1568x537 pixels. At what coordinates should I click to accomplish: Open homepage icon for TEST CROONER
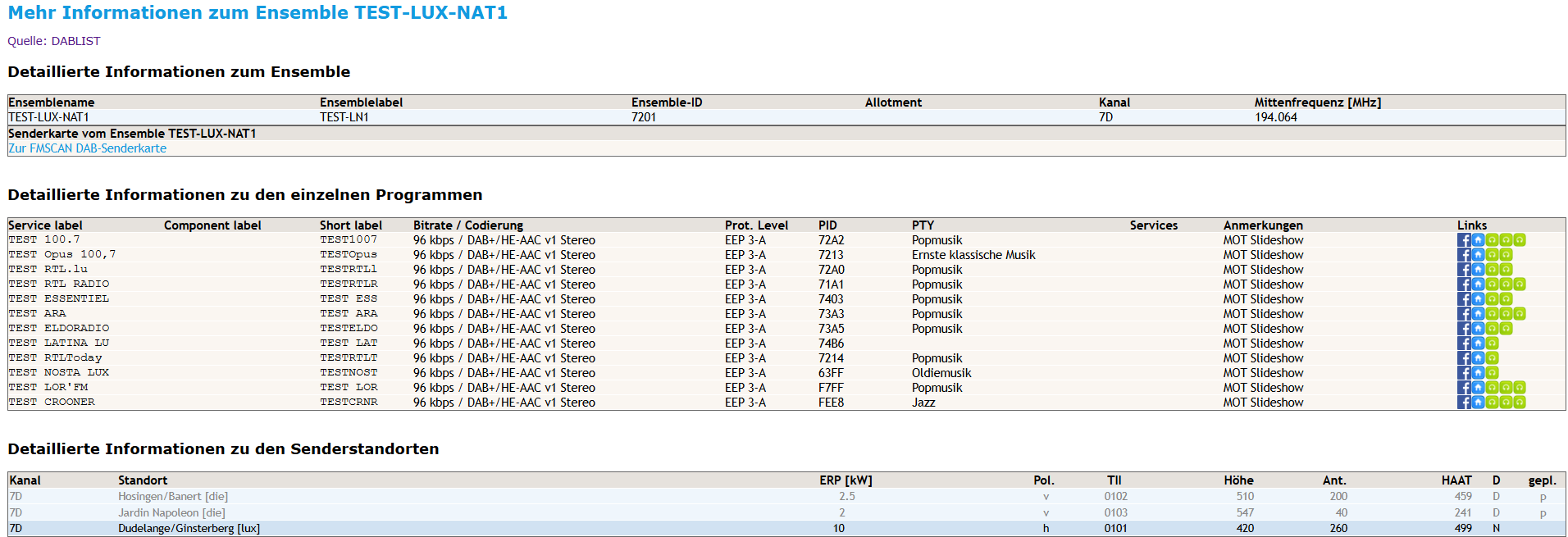1478,403
